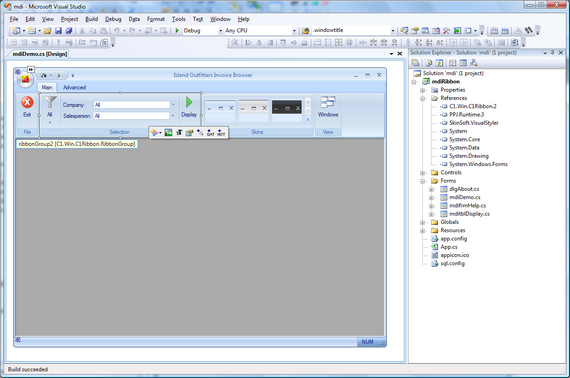Click View Code icon in Solution Explorer toolbar
This screenshot has width=570, height=378.
pos(453,63)
